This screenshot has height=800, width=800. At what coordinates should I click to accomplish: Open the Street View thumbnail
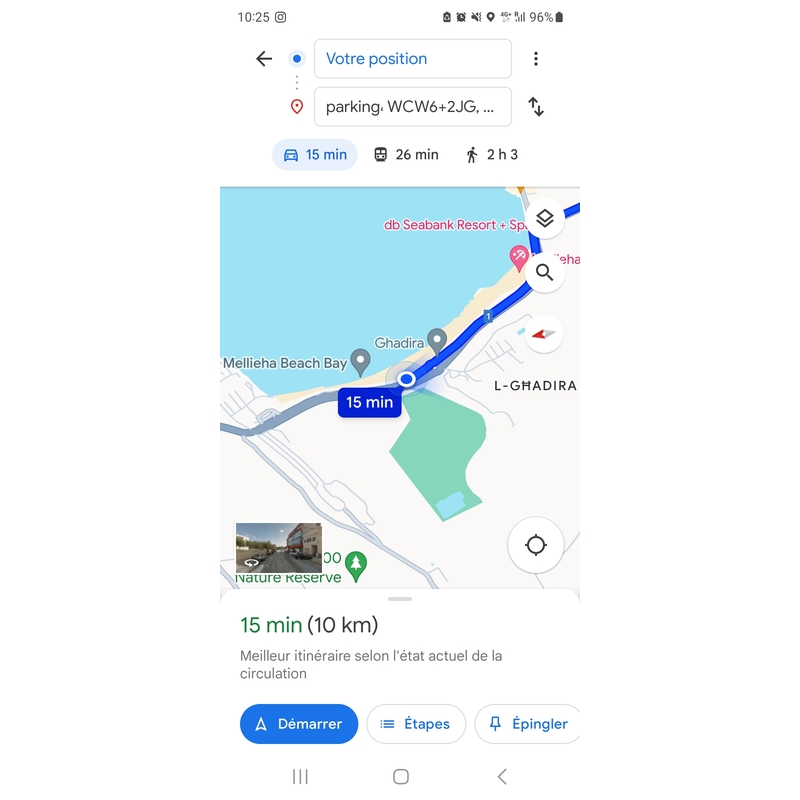pyautogui.click(x=279, y=548)
